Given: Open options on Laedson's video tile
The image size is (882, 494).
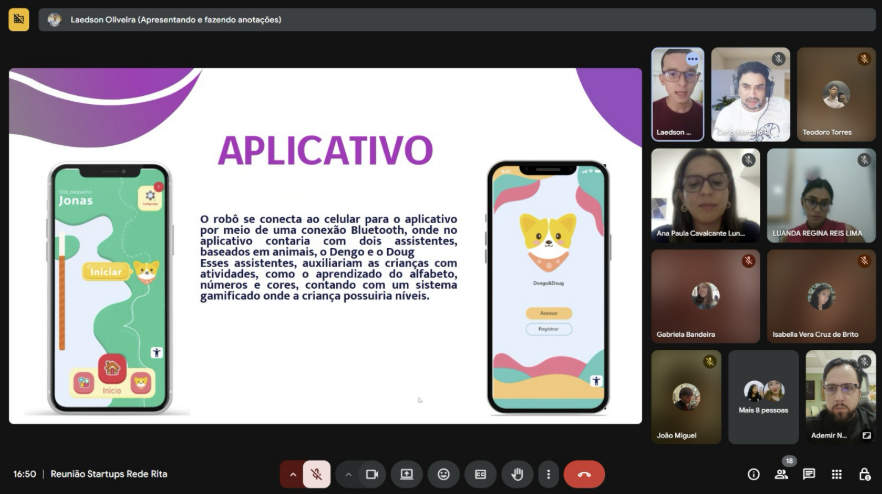Looking at the screenshot, I should click(x=692, y=59).
